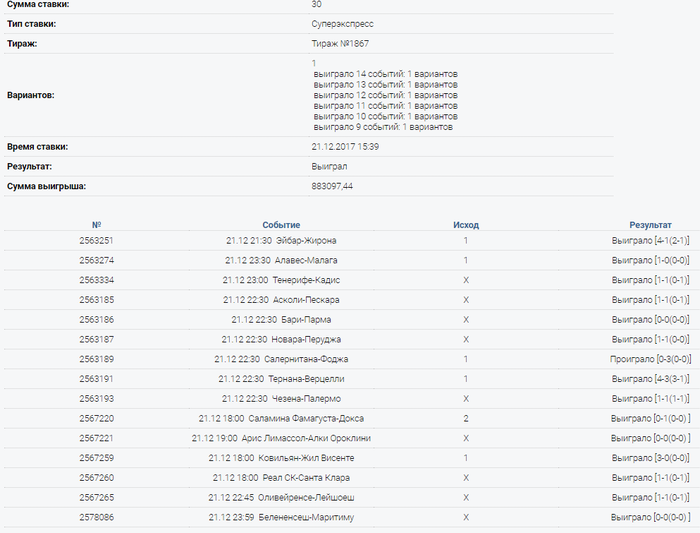
Task: Select line выиграло 9 событий
Action: tap(383, 127)
